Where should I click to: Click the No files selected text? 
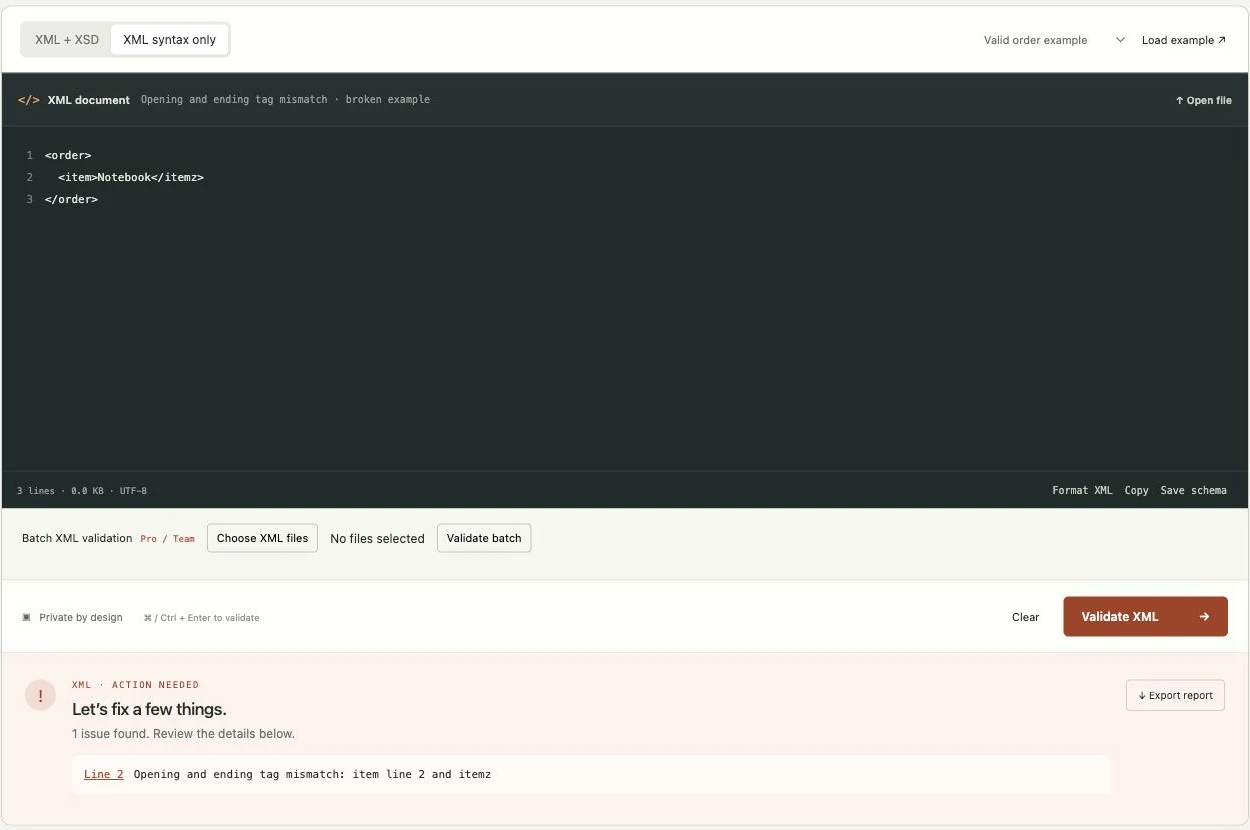coord(377,538)
